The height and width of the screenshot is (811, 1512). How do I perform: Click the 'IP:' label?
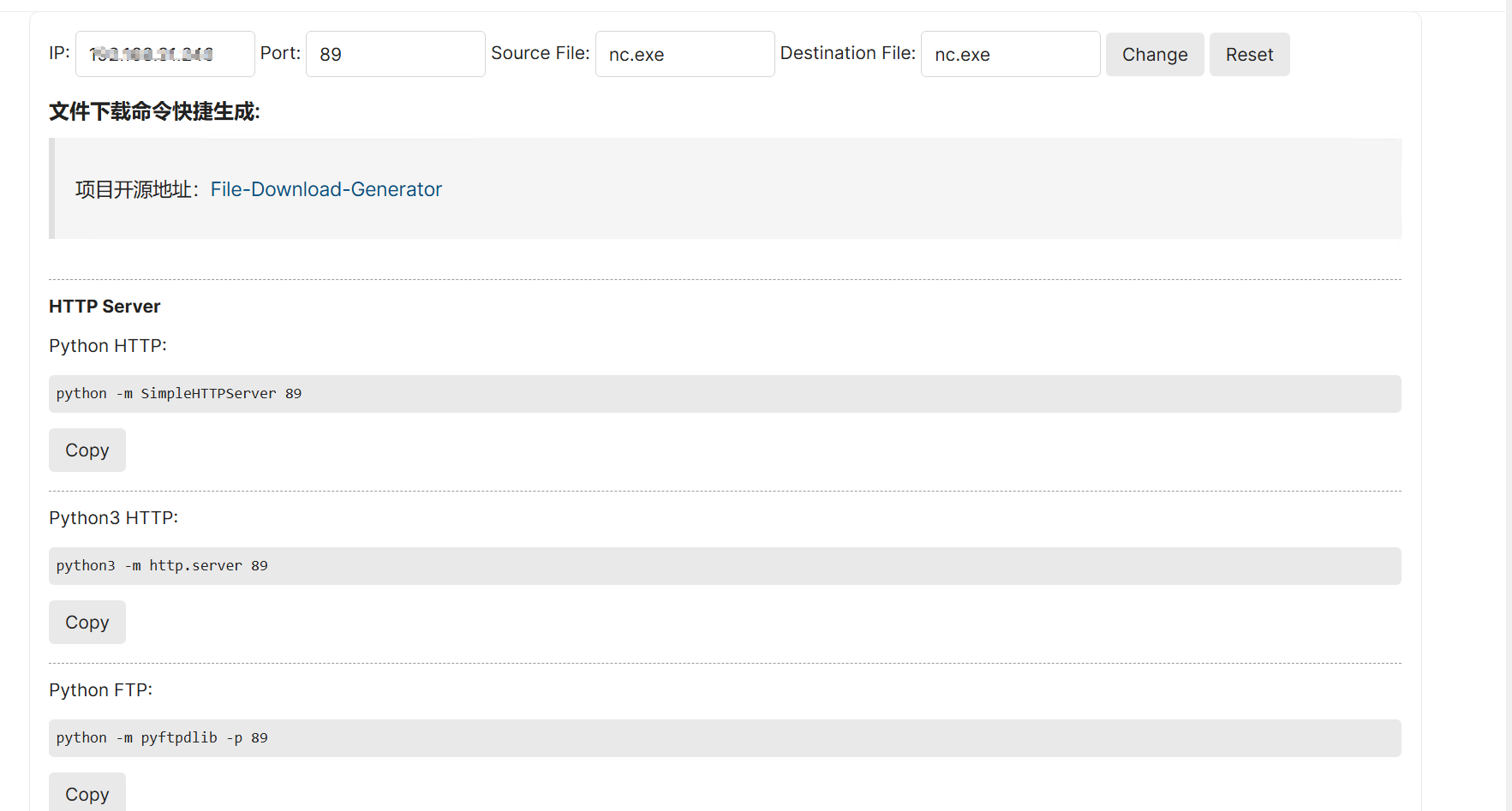59,53
